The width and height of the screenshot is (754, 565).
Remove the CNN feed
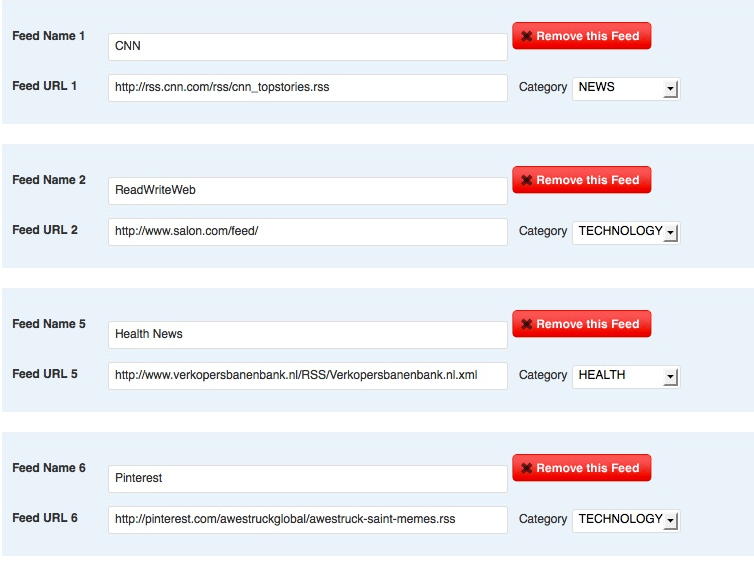582,36
